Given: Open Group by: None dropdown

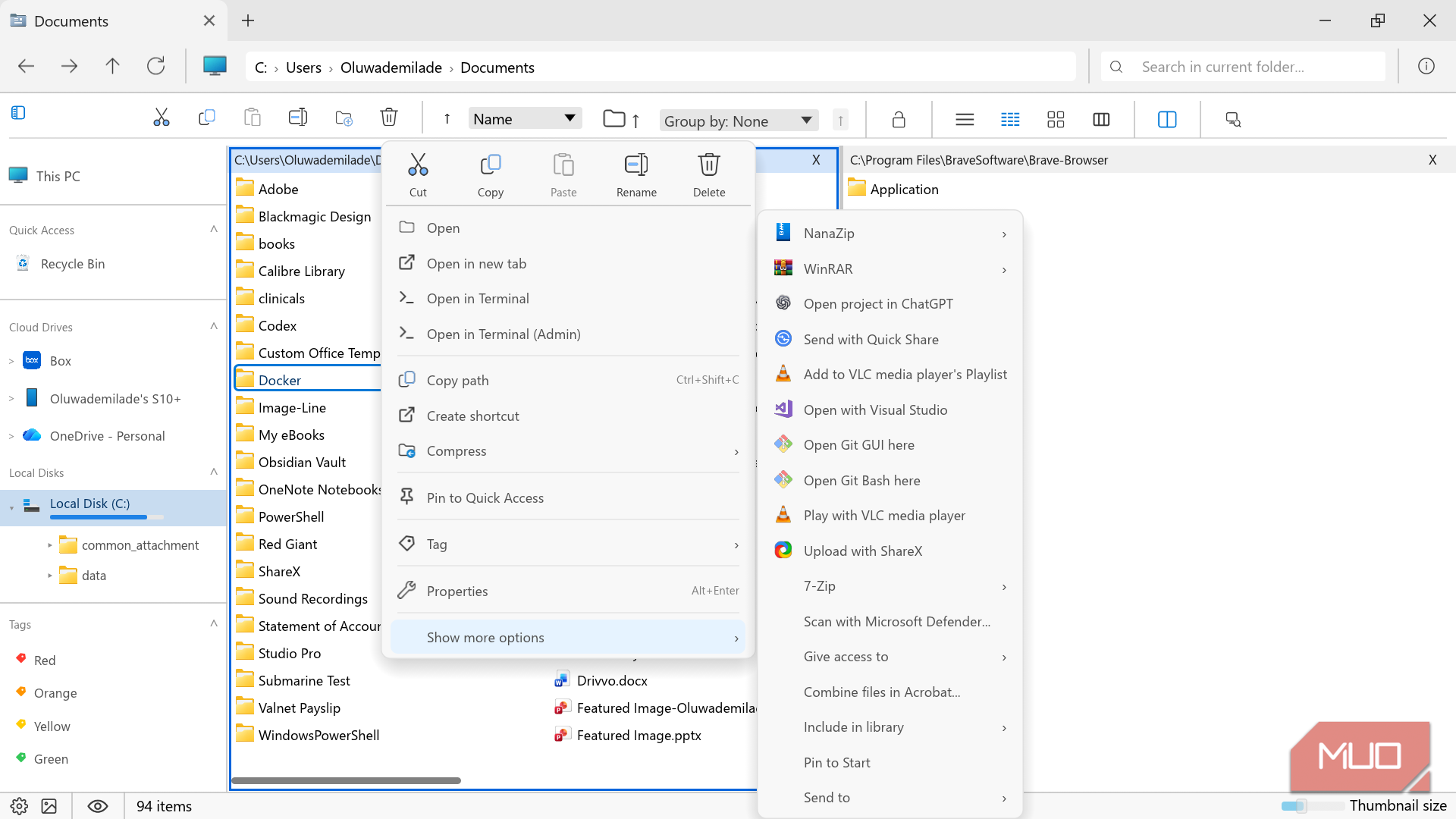Looking at the screenshot, I should pyautogui.click(x=739, y=121).
